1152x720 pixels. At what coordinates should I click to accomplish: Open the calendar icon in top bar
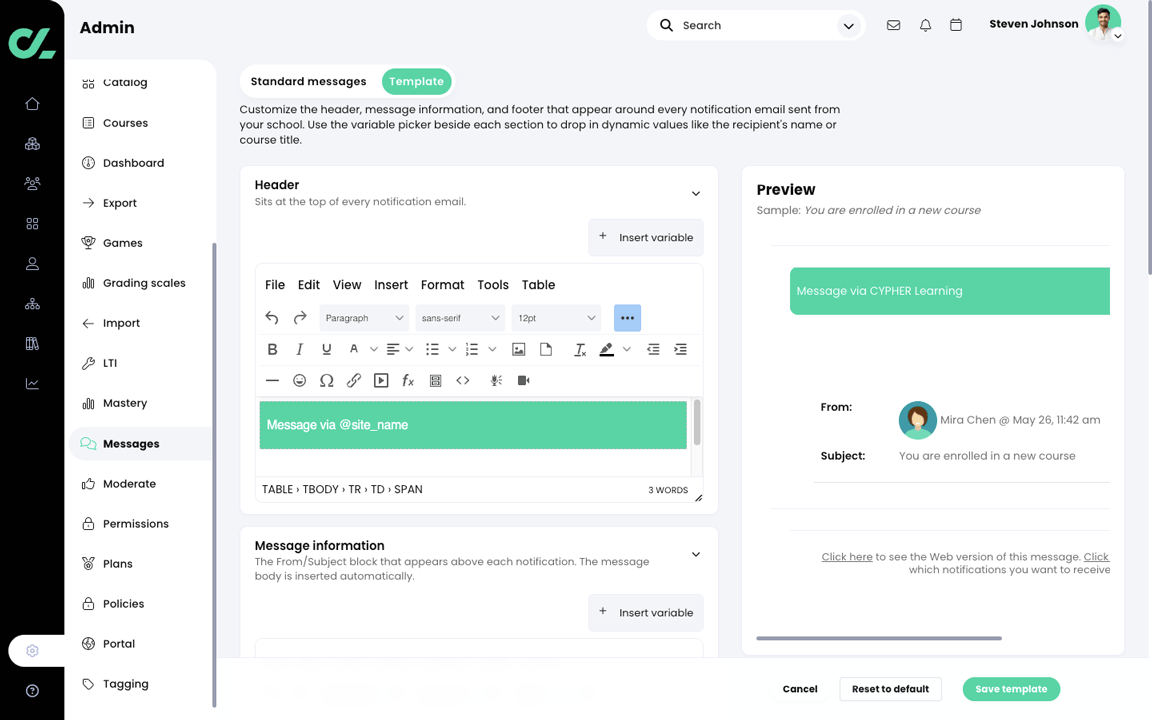pos(956,25)
